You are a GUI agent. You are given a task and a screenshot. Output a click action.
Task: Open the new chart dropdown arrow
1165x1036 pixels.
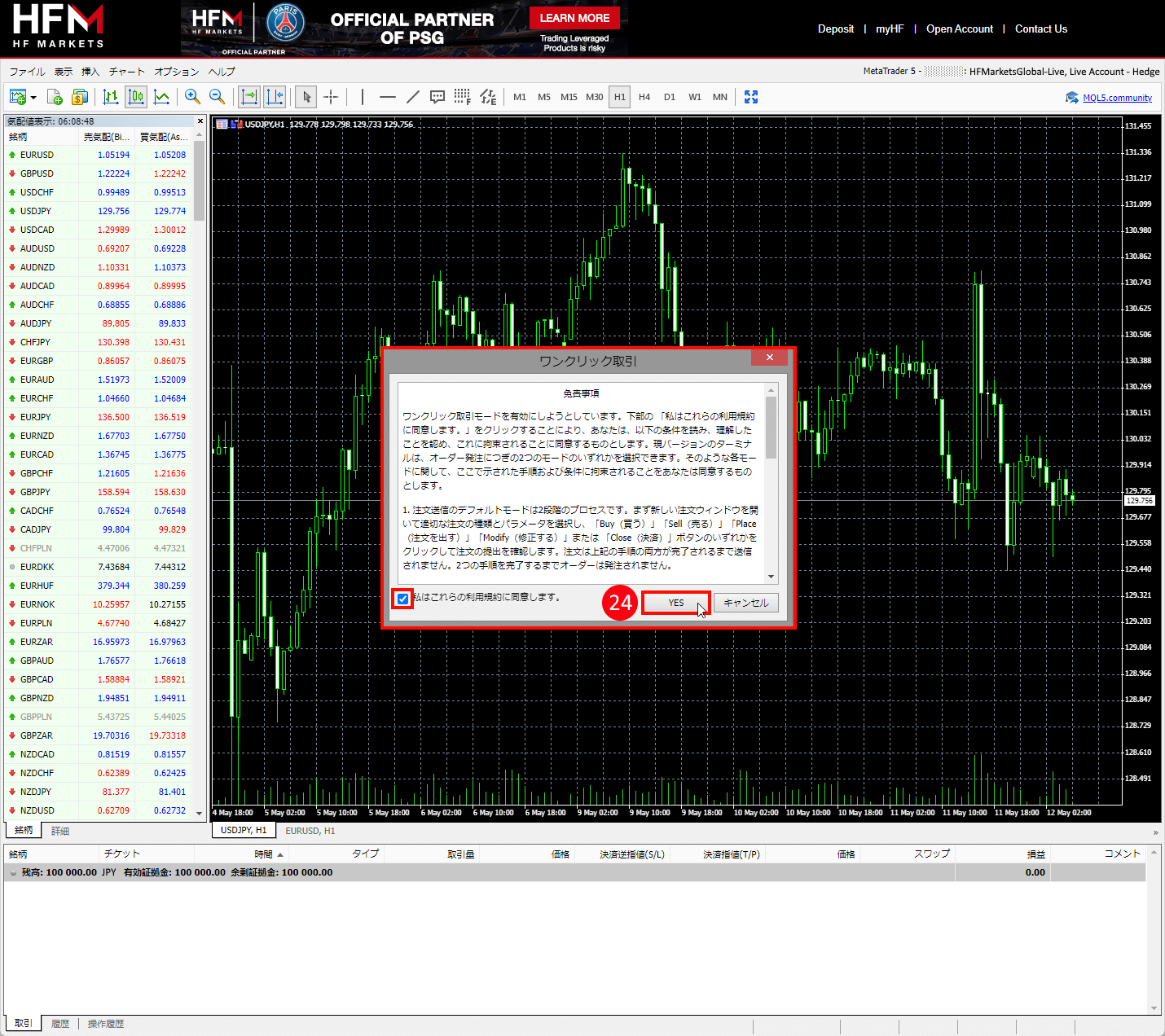coord(33,98)
